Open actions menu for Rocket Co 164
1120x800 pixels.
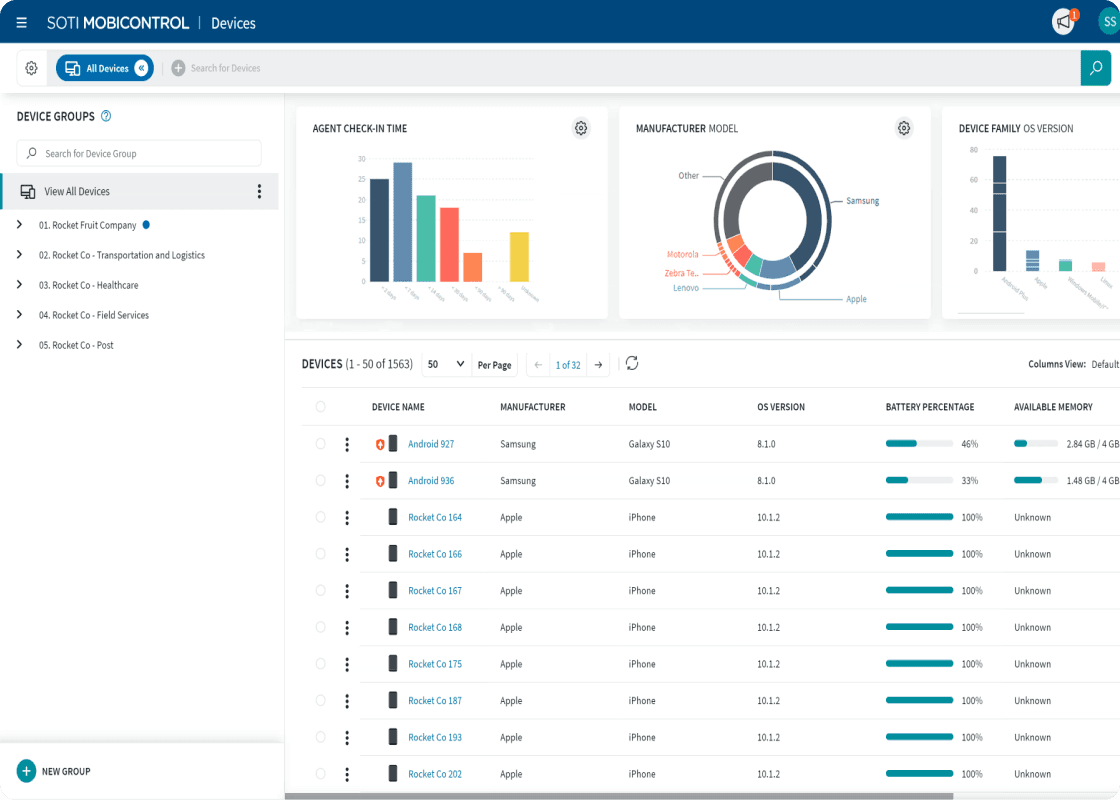[x=347, y=518]
